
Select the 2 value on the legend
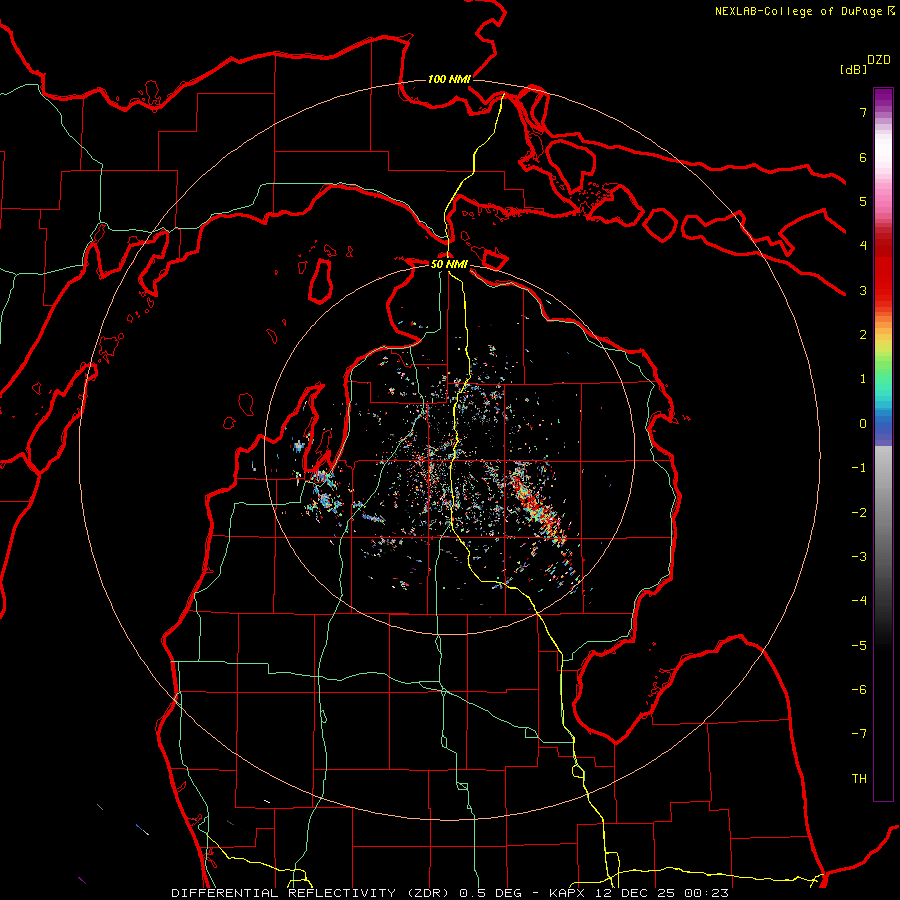pyautogui.click(x=863, y=335)
